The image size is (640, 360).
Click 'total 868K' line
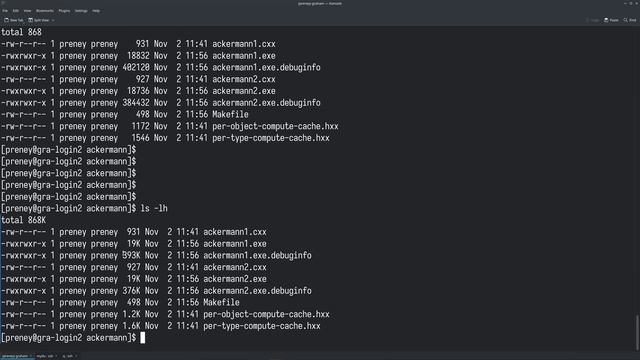pyautogui.click(x=23, y=220)
